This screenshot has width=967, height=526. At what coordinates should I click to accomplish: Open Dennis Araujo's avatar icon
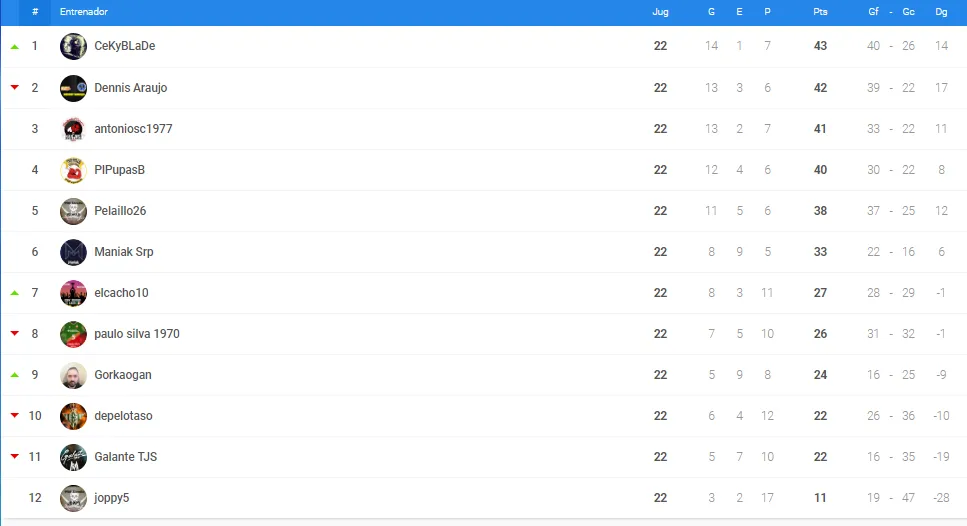pyautogui.click(x=73, y=88)
